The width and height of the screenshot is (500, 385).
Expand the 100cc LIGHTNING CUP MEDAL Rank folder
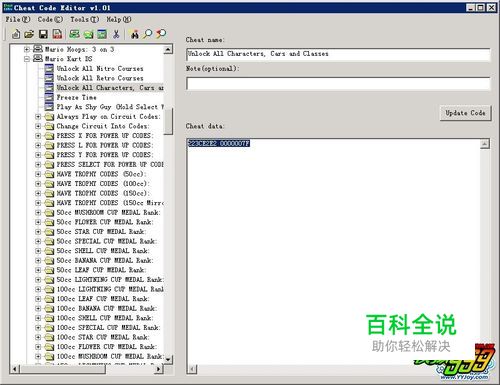38,289
